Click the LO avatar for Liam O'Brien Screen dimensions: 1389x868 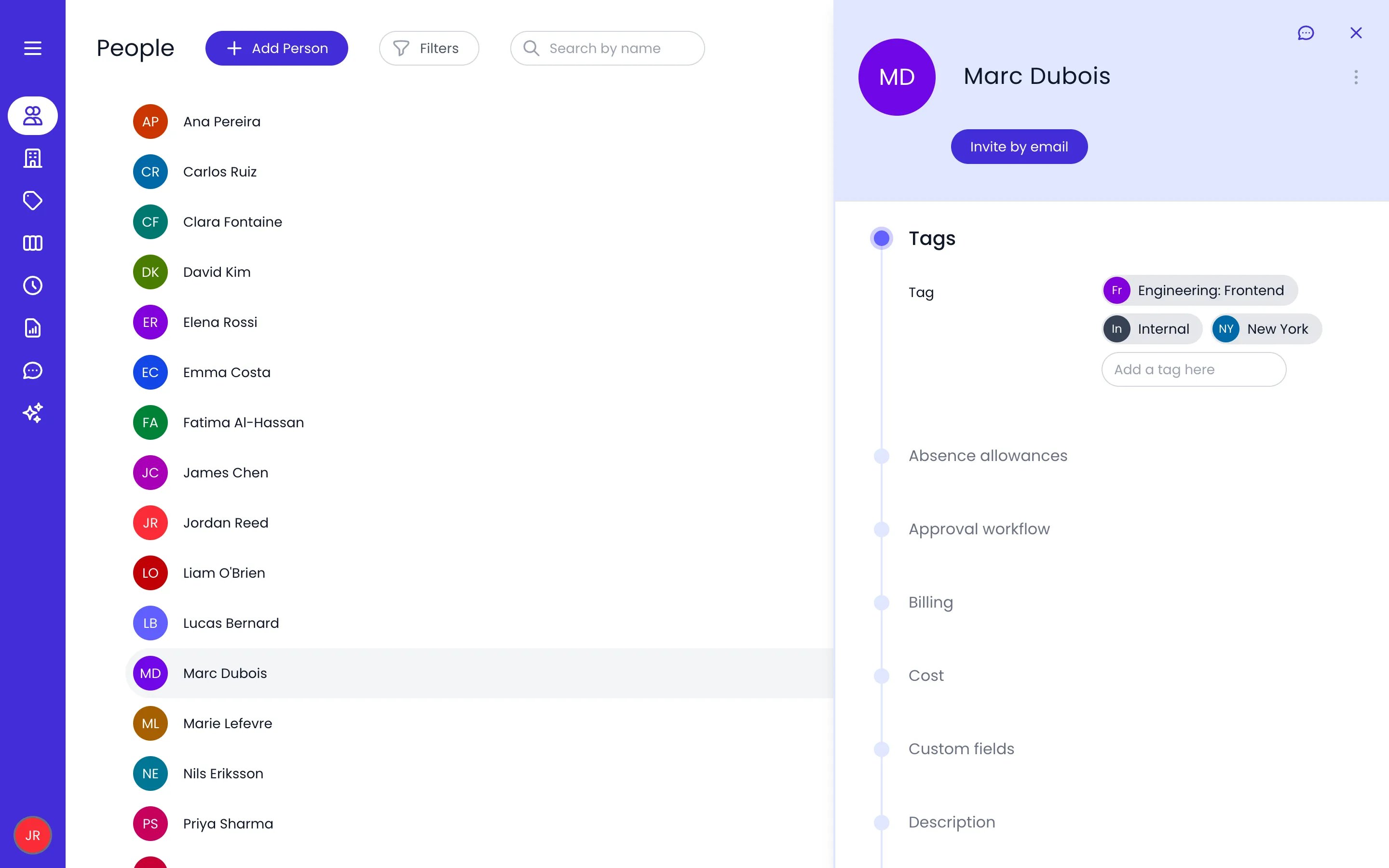pyautogui.click(x=150, y=573)
